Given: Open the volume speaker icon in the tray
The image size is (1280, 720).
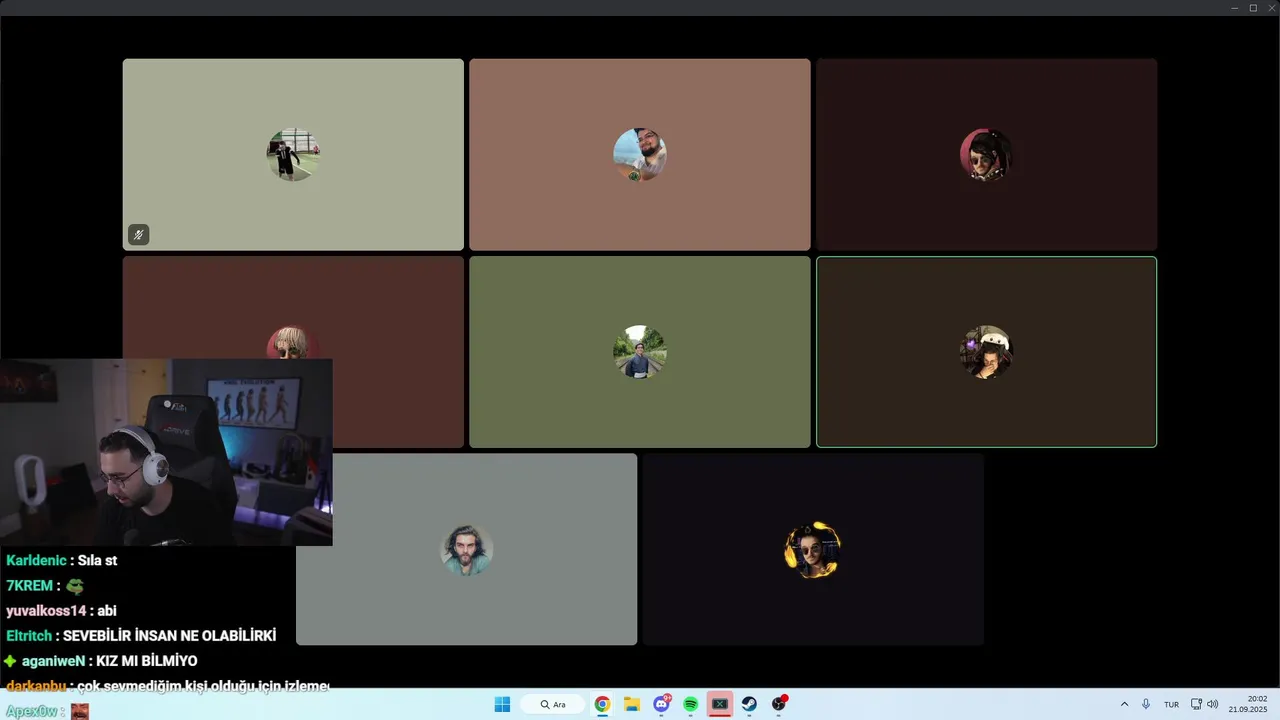Looking at the screenshot, I should [x=1213, y=704].
